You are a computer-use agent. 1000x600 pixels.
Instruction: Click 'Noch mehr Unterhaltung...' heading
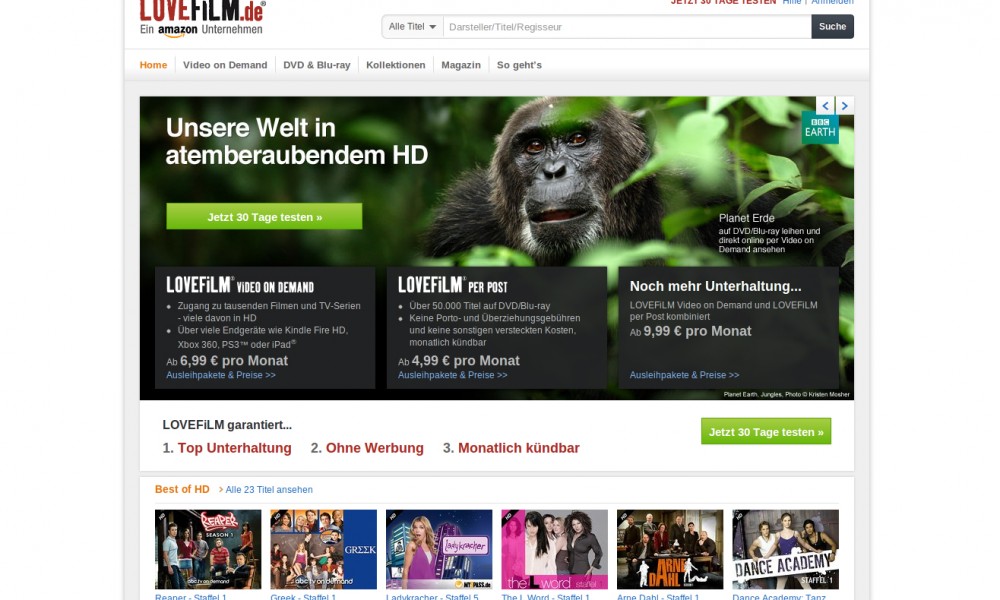(716, 286)
